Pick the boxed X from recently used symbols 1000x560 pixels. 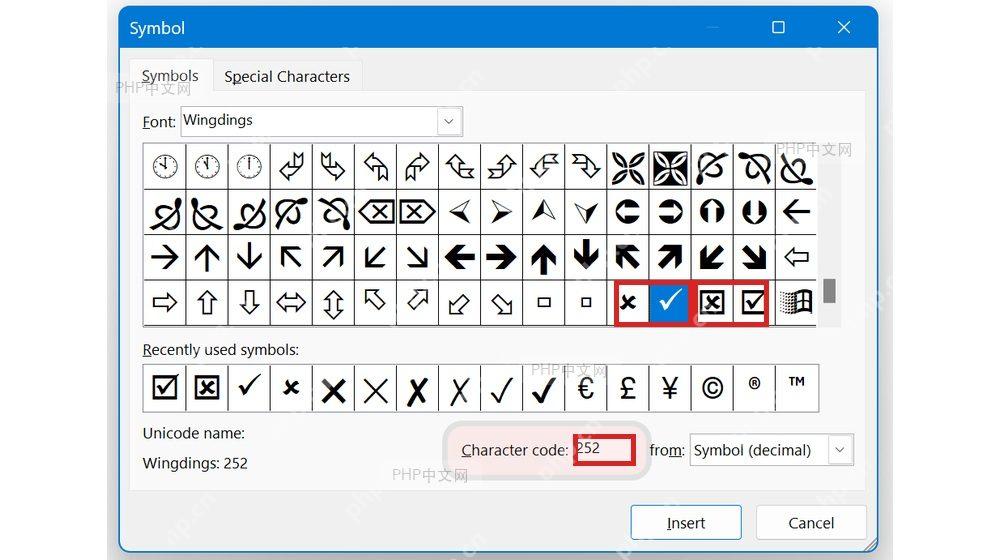coord(207,388)
